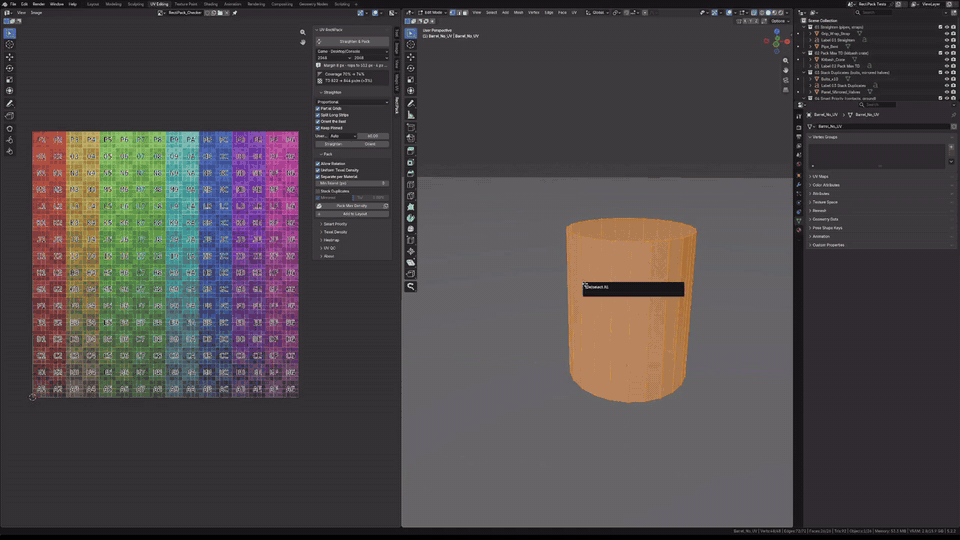The image size is (960, 540).
Task: Expand the Heatmap section
Action: 329,240
